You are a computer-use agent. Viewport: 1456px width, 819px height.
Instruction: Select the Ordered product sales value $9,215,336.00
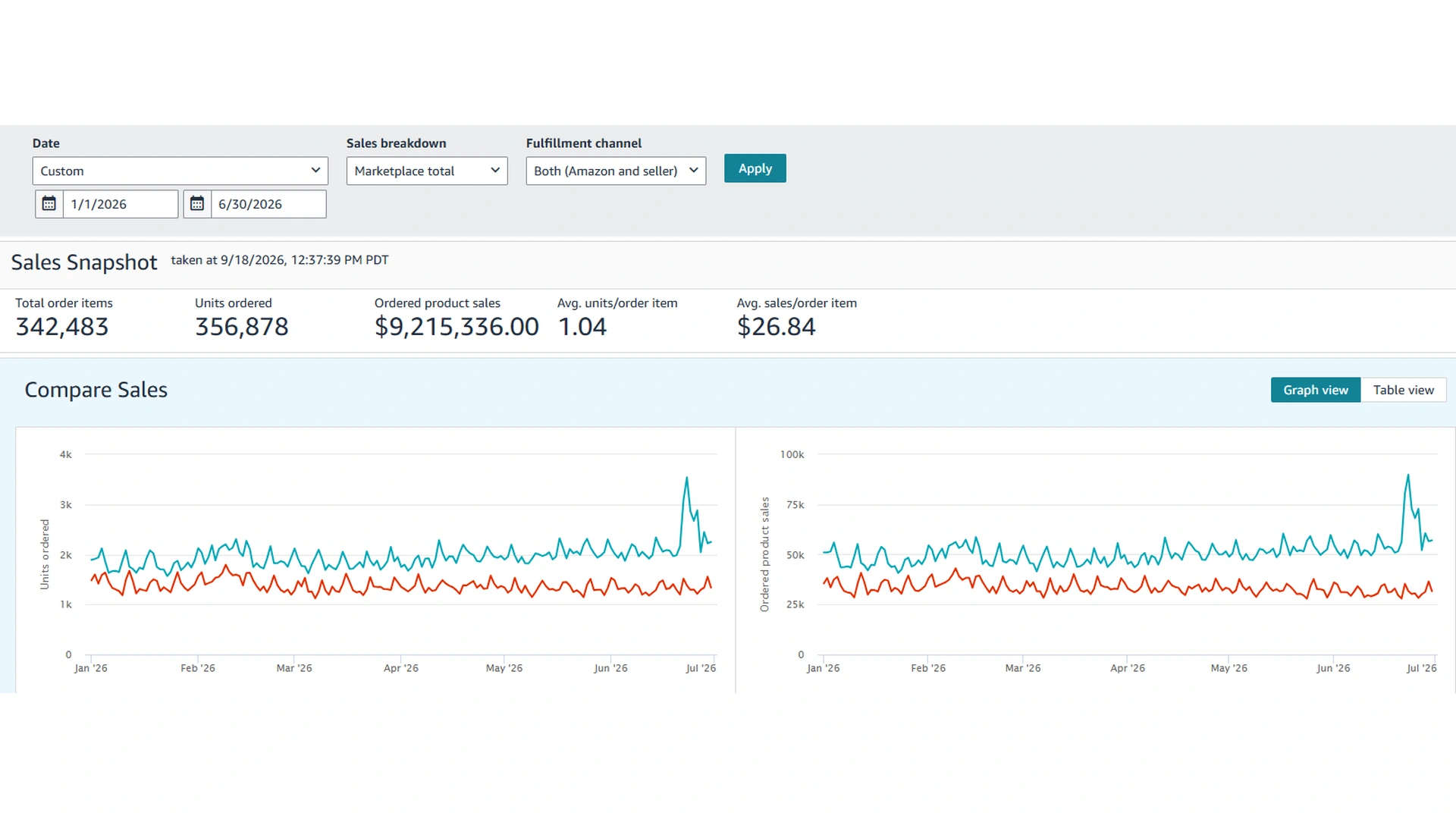click(457, 327)
